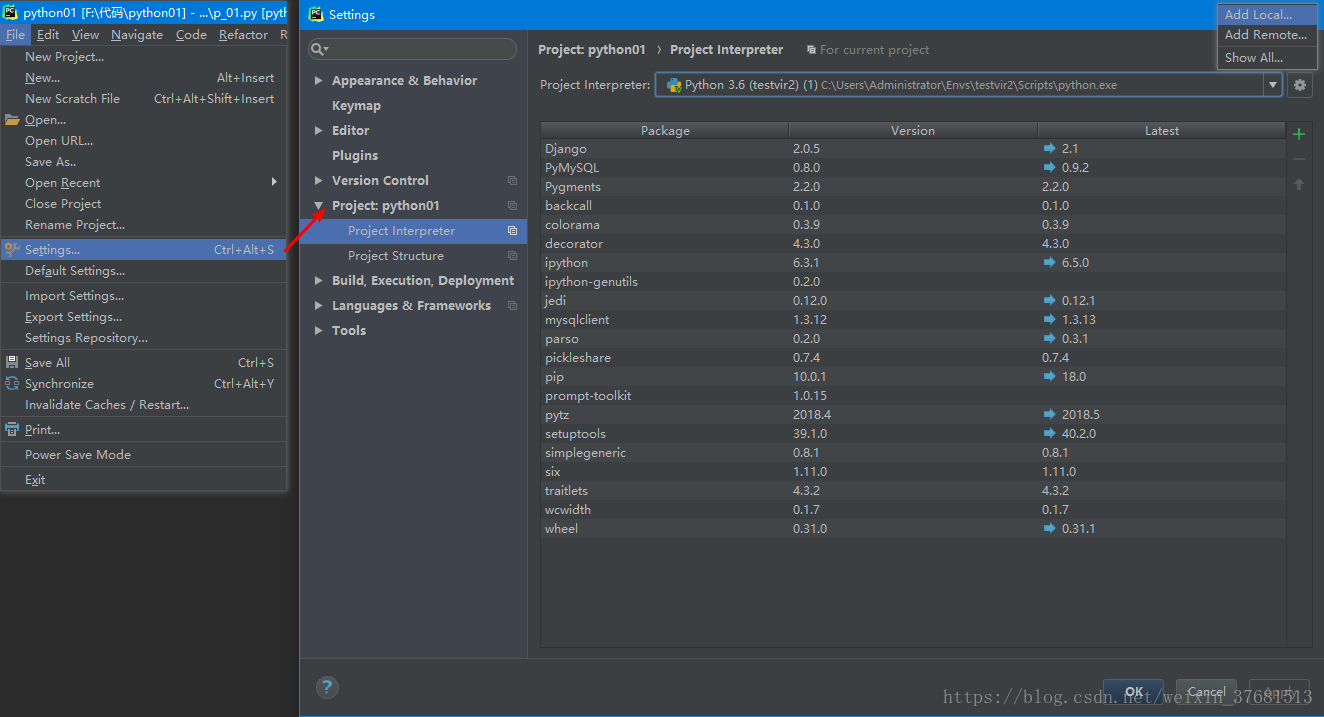
Task: Click the update arrow for setuptools package
Action: pos(1049,433)
